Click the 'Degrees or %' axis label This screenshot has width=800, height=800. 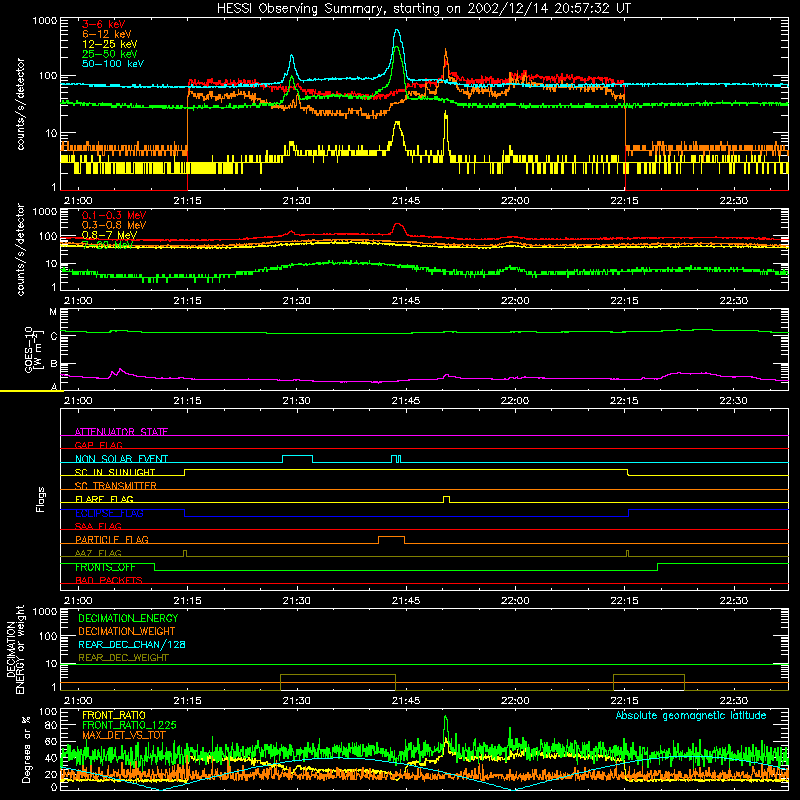(x=26, y=749)
